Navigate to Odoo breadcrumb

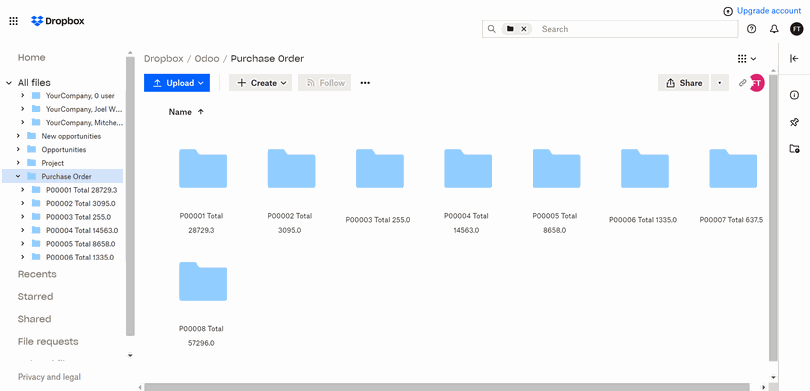coord(207,58)
